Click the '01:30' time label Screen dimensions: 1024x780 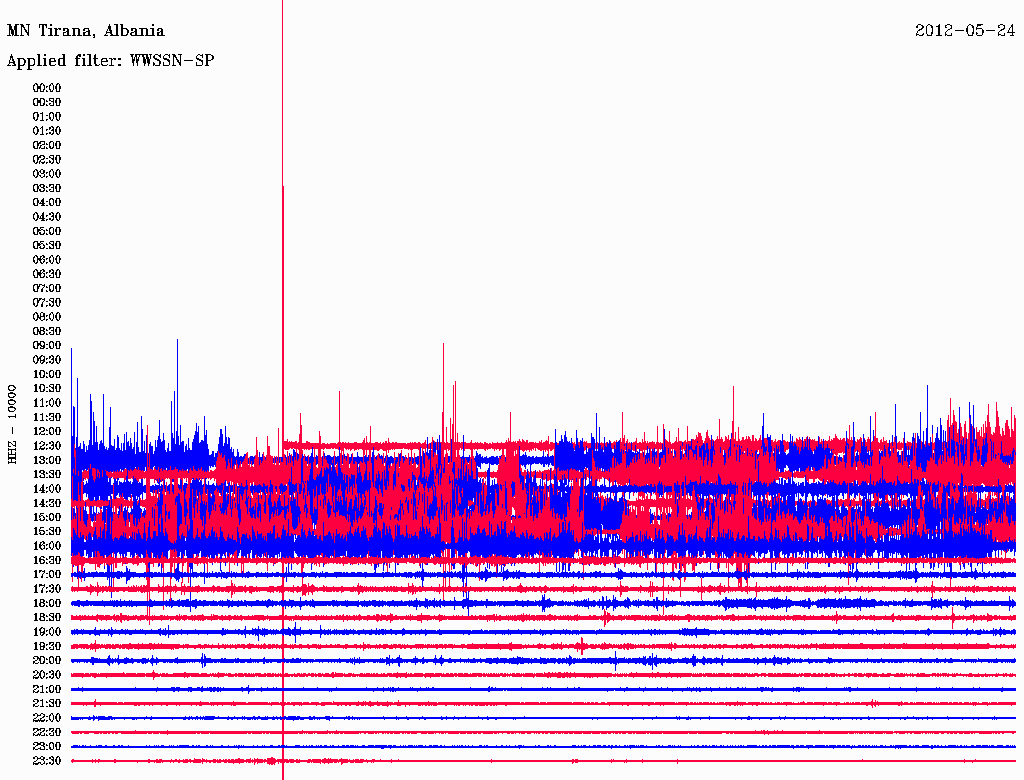(x=47, y=131)
